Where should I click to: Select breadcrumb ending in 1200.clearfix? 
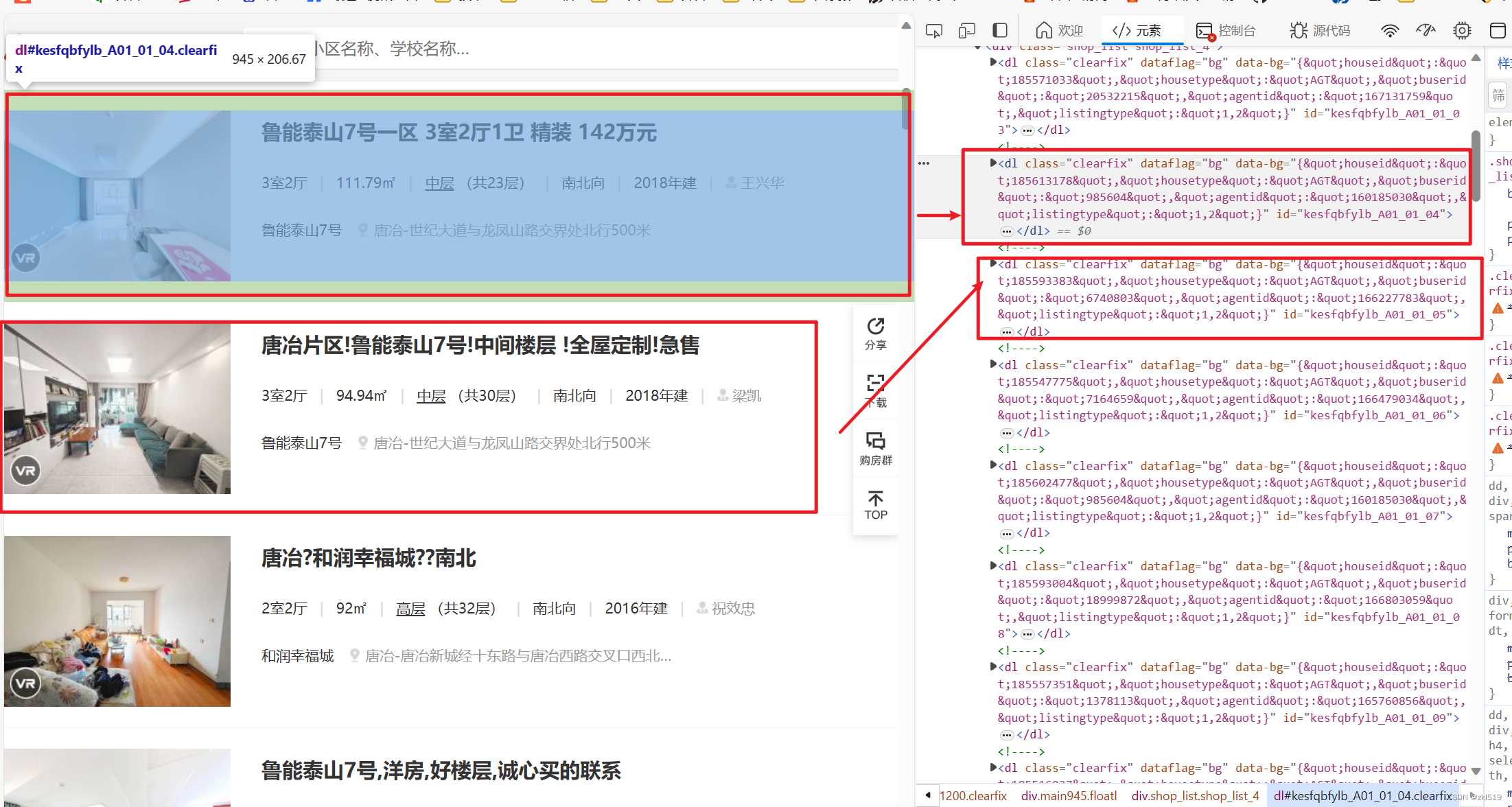coord(973,796)
